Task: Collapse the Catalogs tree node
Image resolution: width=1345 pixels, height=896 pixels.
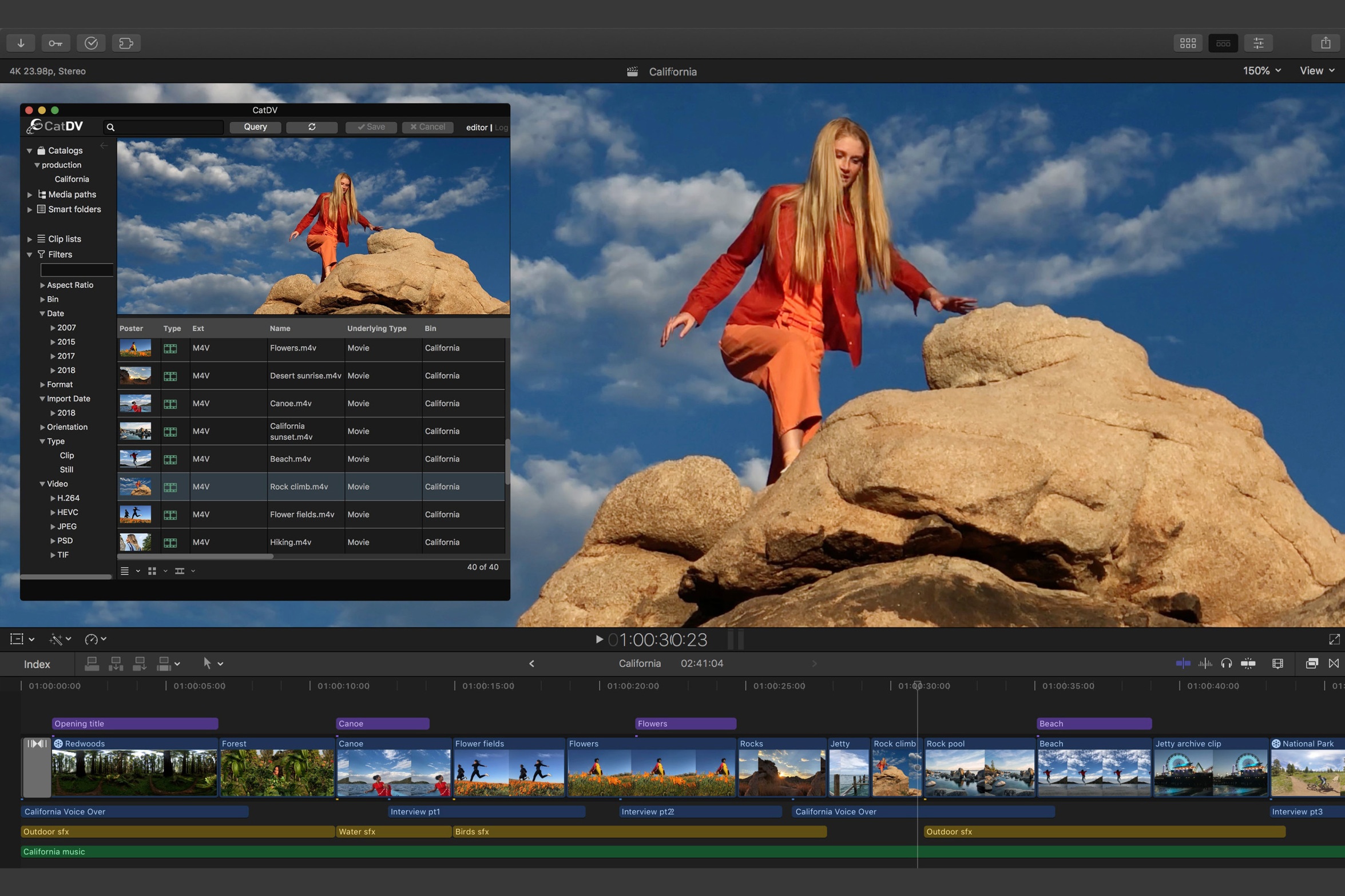Action: [29, 151]
